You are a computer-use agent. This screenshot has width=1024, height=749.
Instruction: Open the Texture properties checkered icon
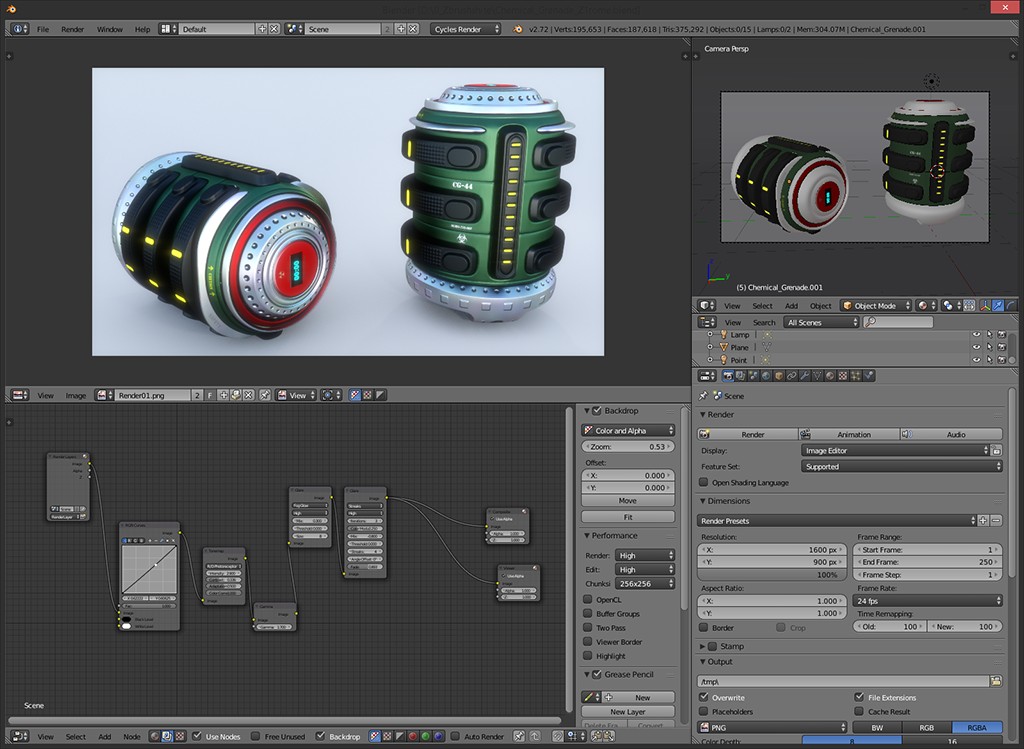[841, 375]
